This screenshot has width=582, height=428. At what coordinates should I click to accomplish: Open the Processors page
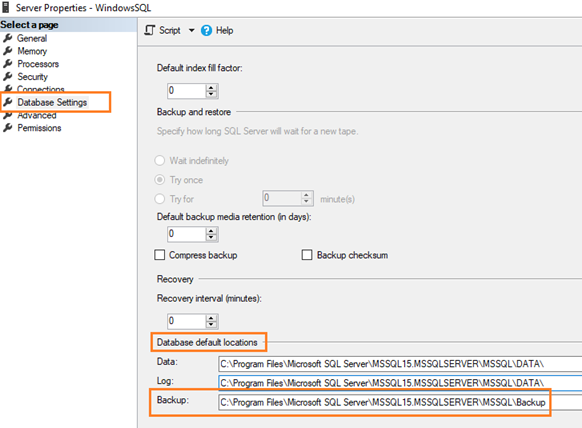(x=38, y=64)
